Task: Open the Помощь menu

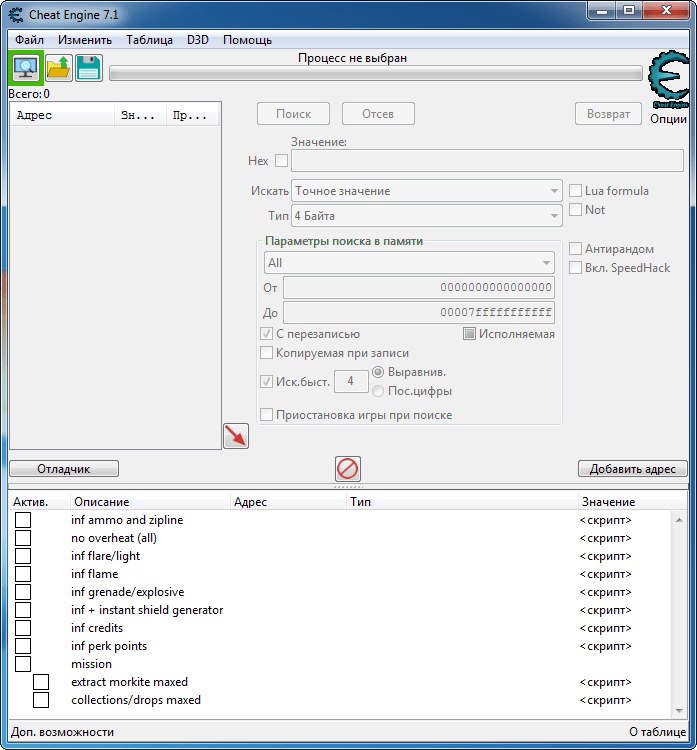Action: [247, 40]
